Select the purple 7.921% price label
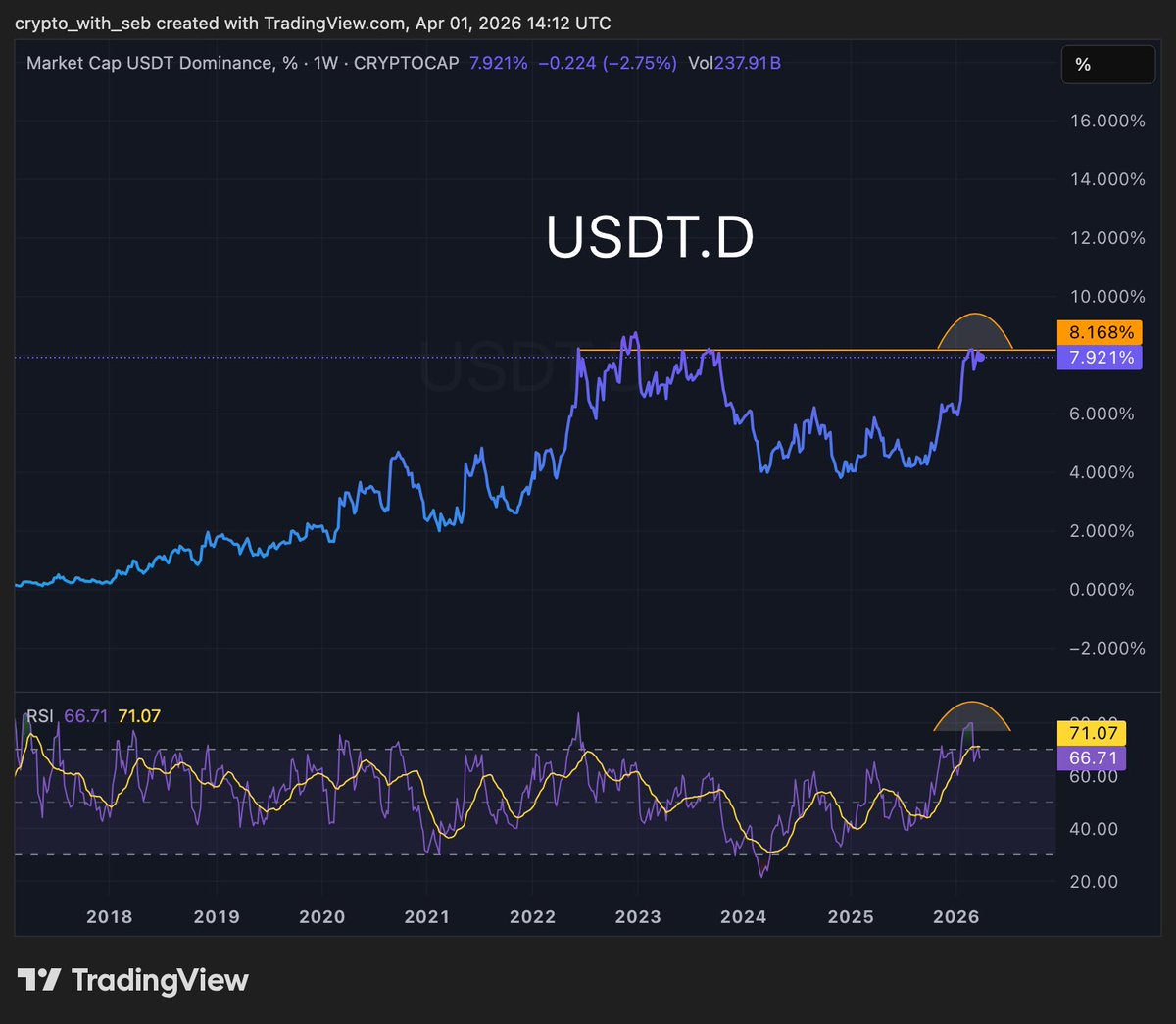The width and height of the screenshot is (1176, 1024). pyautogui.click(x=1100, y=359)
